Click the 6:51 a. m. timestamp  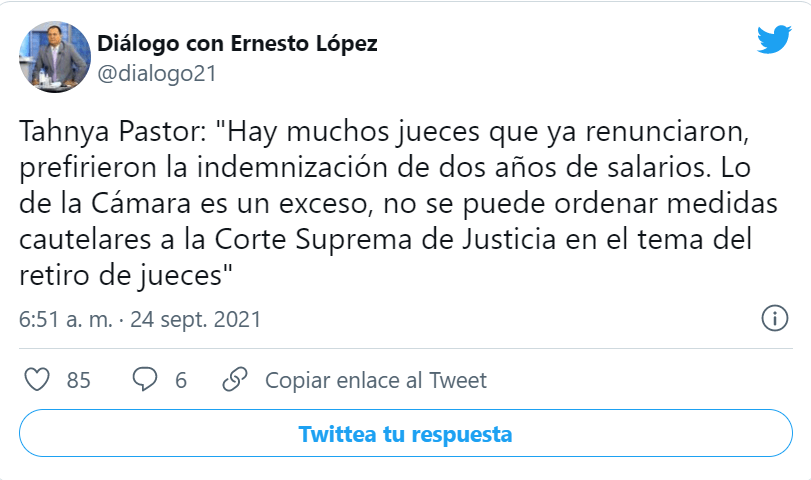click(66, 319)
